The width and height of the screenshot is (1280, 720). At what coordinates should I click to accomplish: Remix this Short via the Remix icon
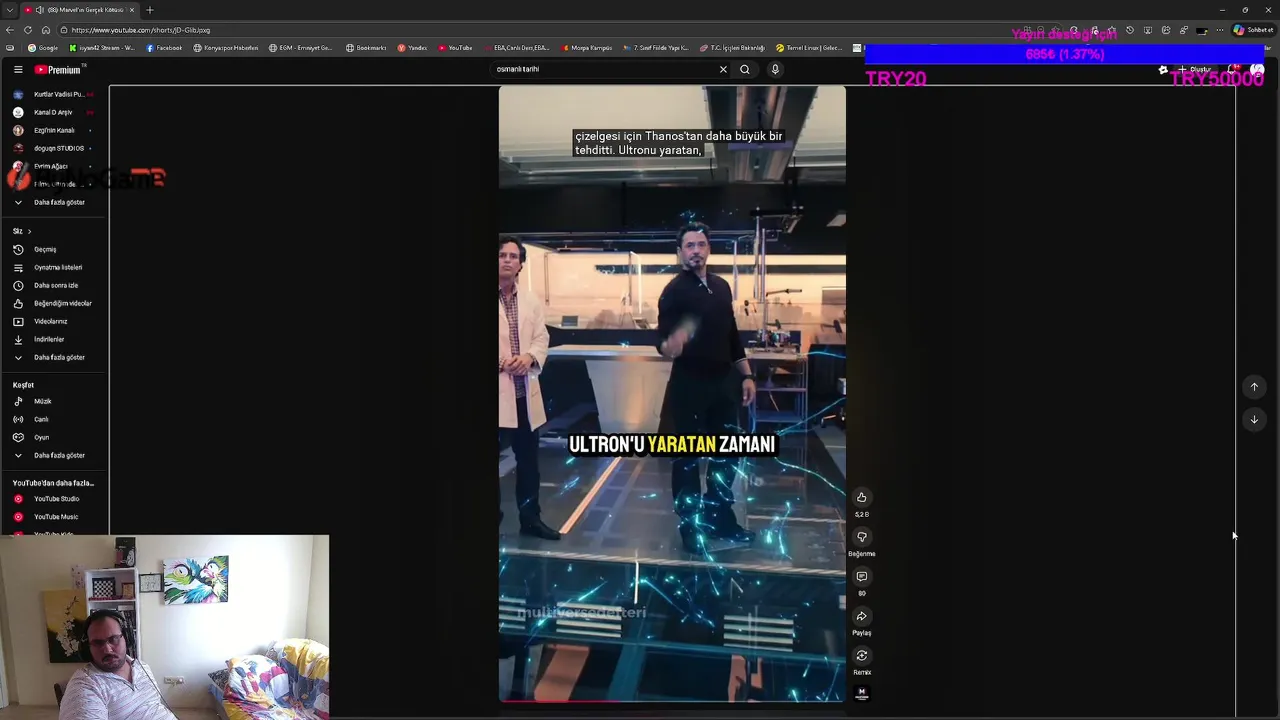[861, 656]
